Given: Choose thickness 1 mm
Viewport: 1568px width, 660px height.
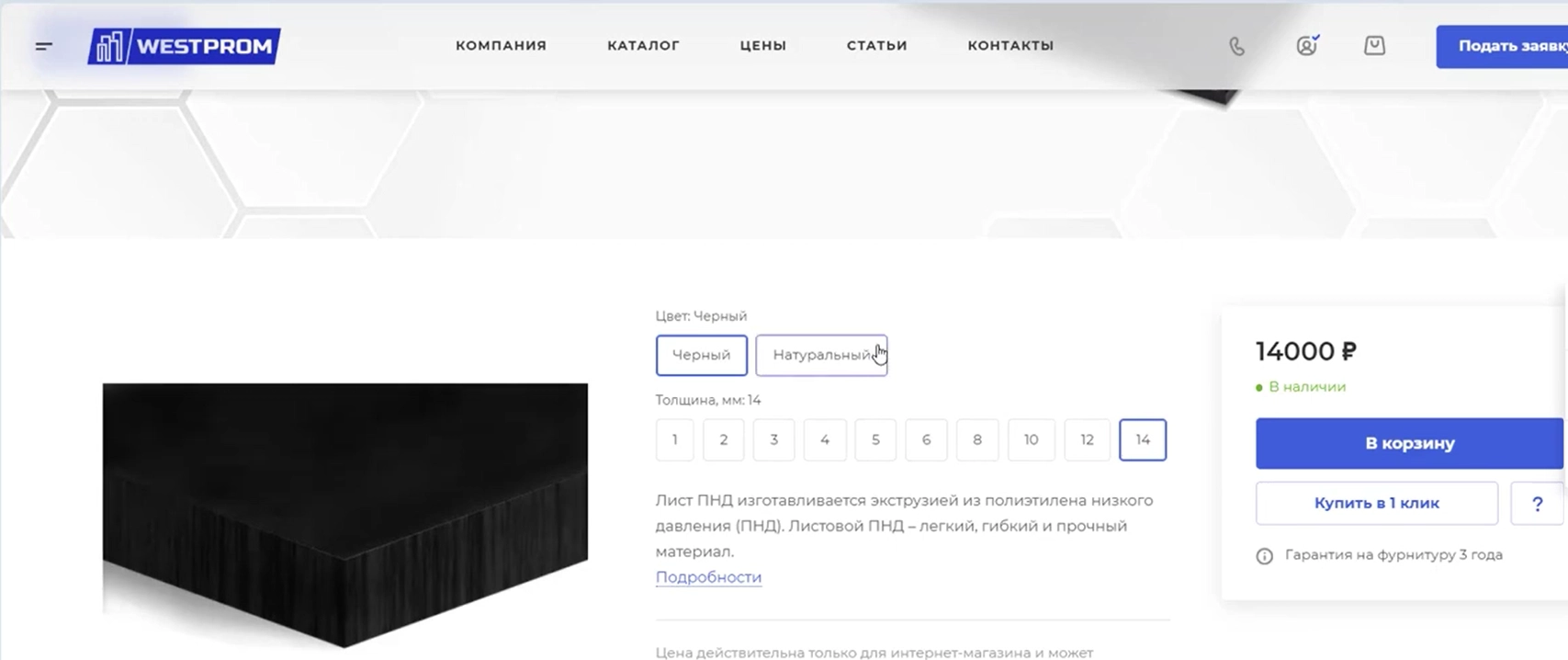Looking at the screenshot, I should [x=674, y=440].
